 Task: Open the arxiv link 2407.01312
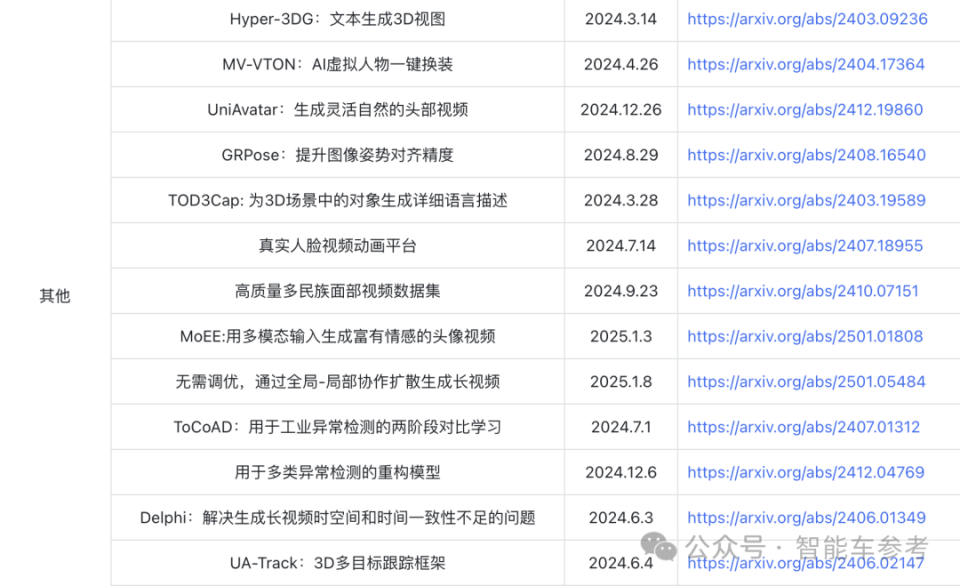pos(803,427)
